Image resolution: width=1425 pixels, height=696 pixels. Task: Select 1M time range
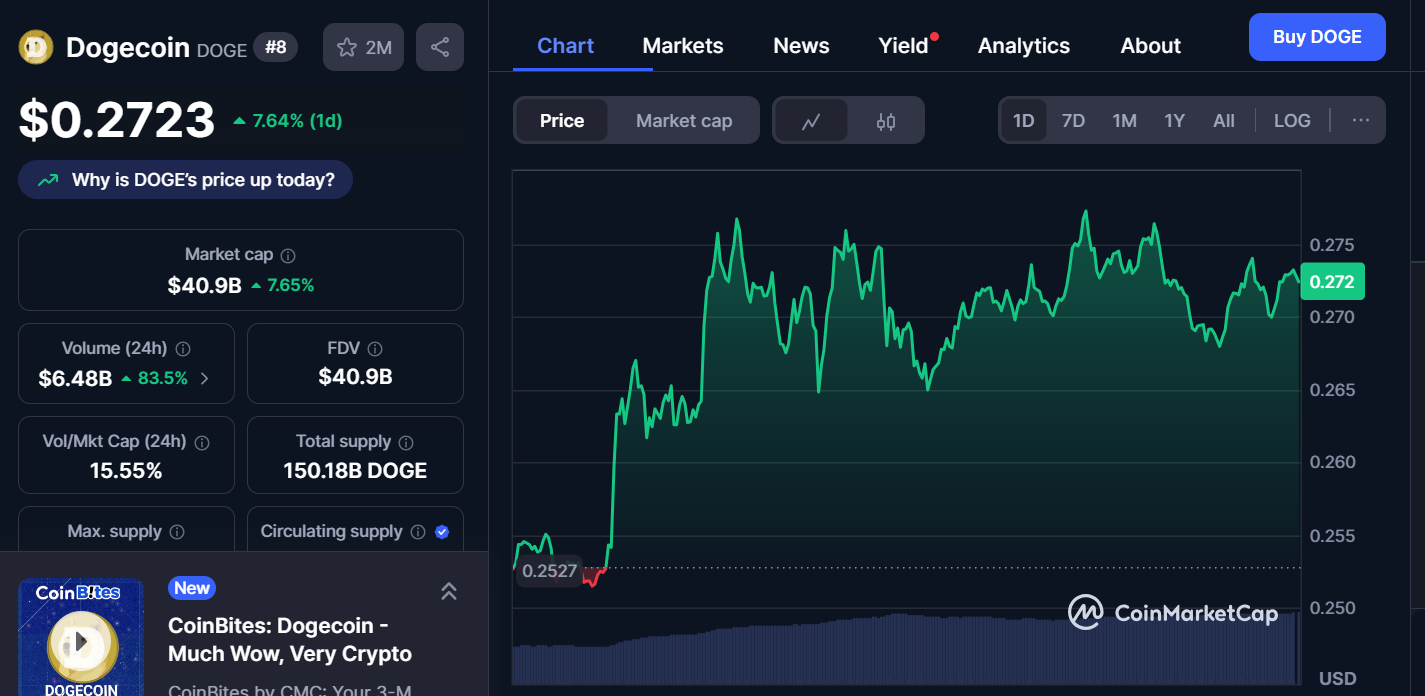point(1124,121)
